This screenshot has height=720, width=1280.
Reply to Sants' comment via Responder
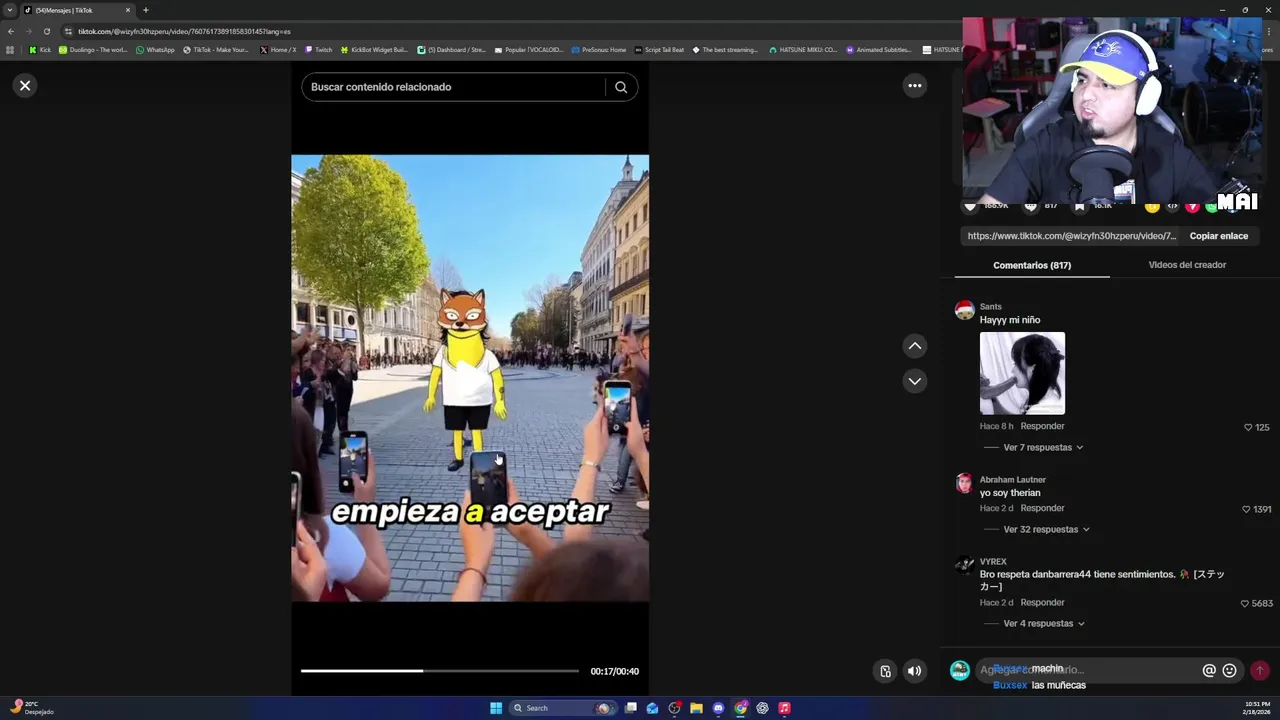point(1042,426)
